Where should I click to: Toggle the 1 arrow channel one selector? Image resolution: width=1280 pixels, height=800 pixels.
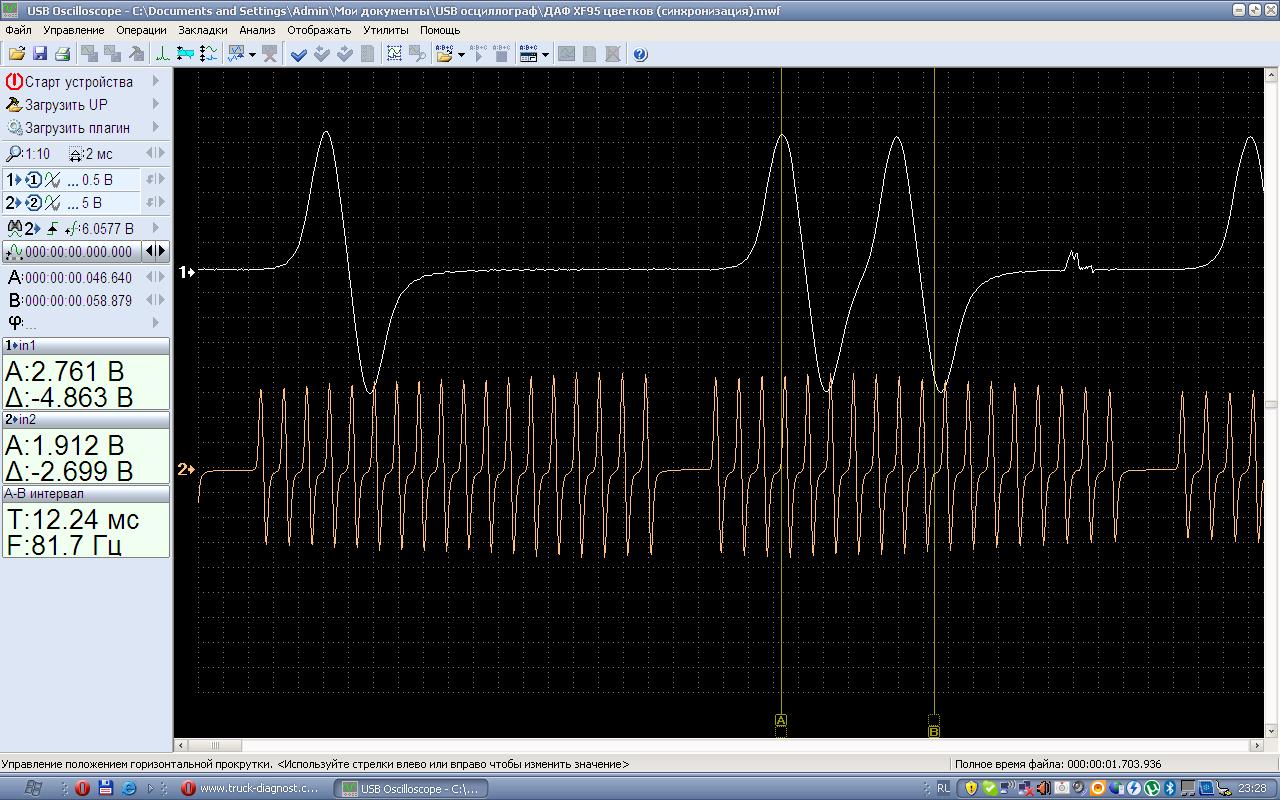click(x=13, y=180)
